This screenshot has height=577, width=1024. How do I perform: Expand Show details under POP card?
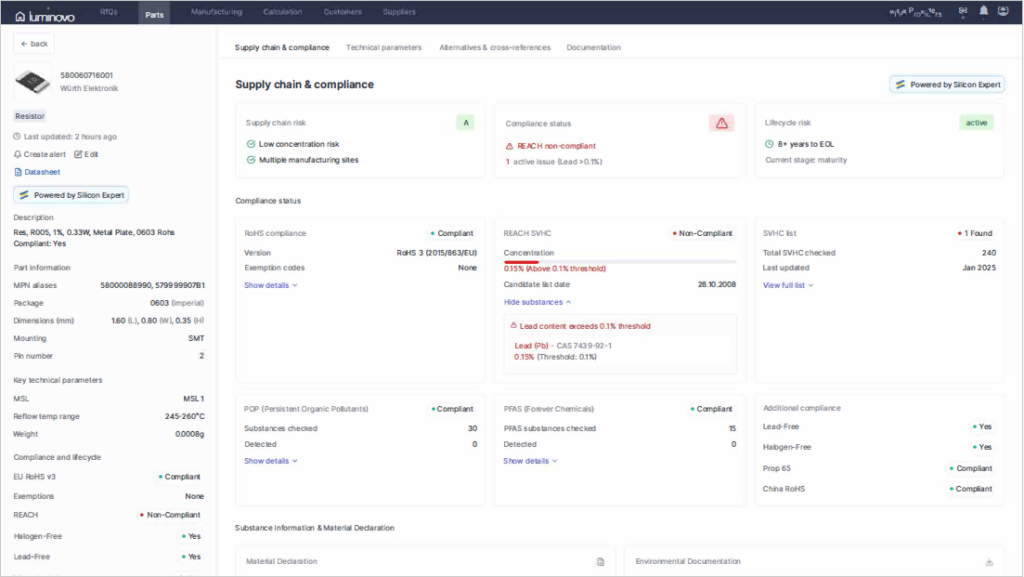point(270,461)
